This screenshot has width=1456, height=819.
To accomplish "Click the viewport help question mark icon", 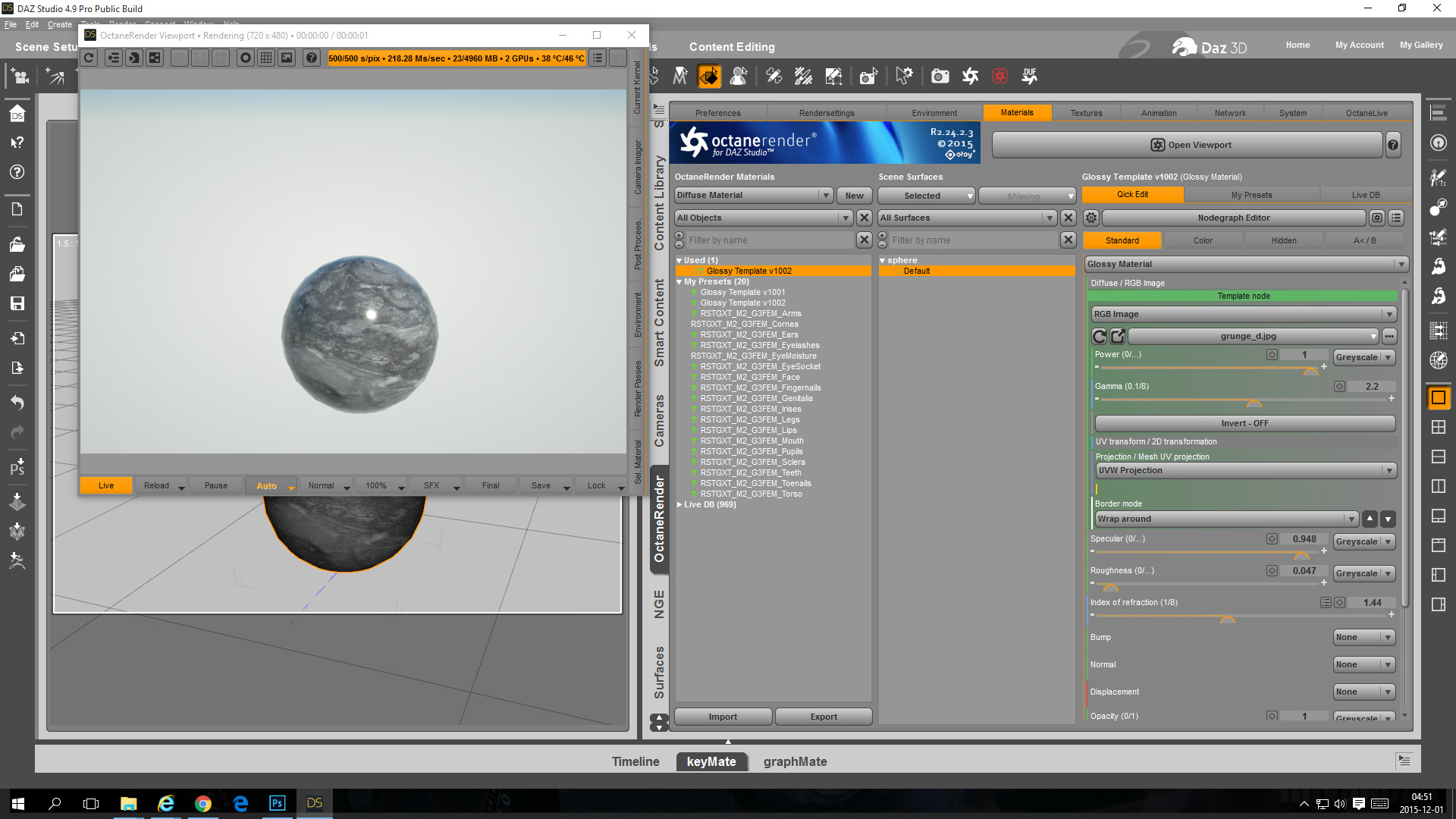I will [x=311, y=58].
